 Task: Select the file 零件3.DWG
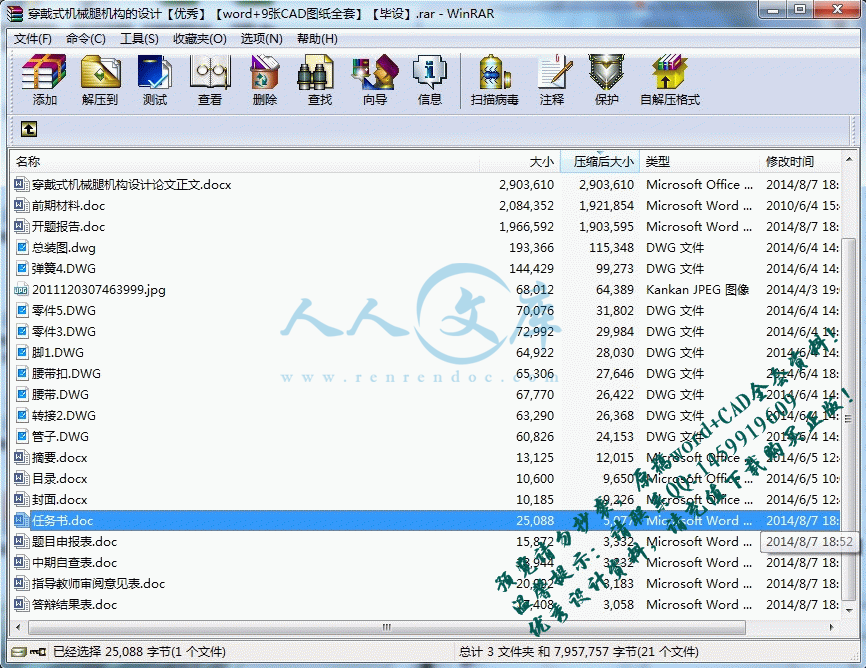64,332
